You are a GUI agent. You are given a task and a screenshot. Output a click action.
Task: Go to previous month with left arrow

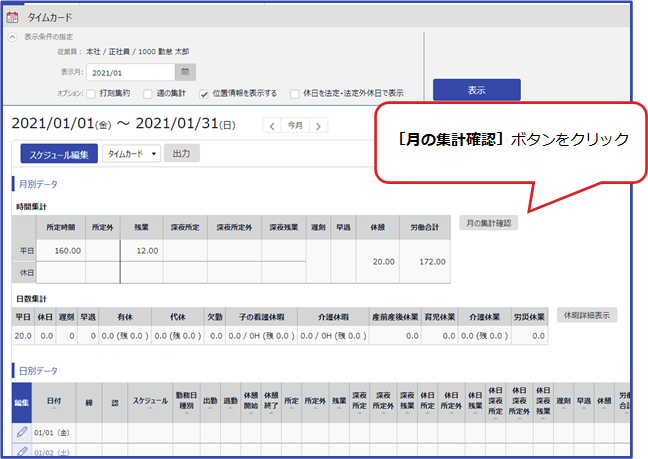pos(270,126)
